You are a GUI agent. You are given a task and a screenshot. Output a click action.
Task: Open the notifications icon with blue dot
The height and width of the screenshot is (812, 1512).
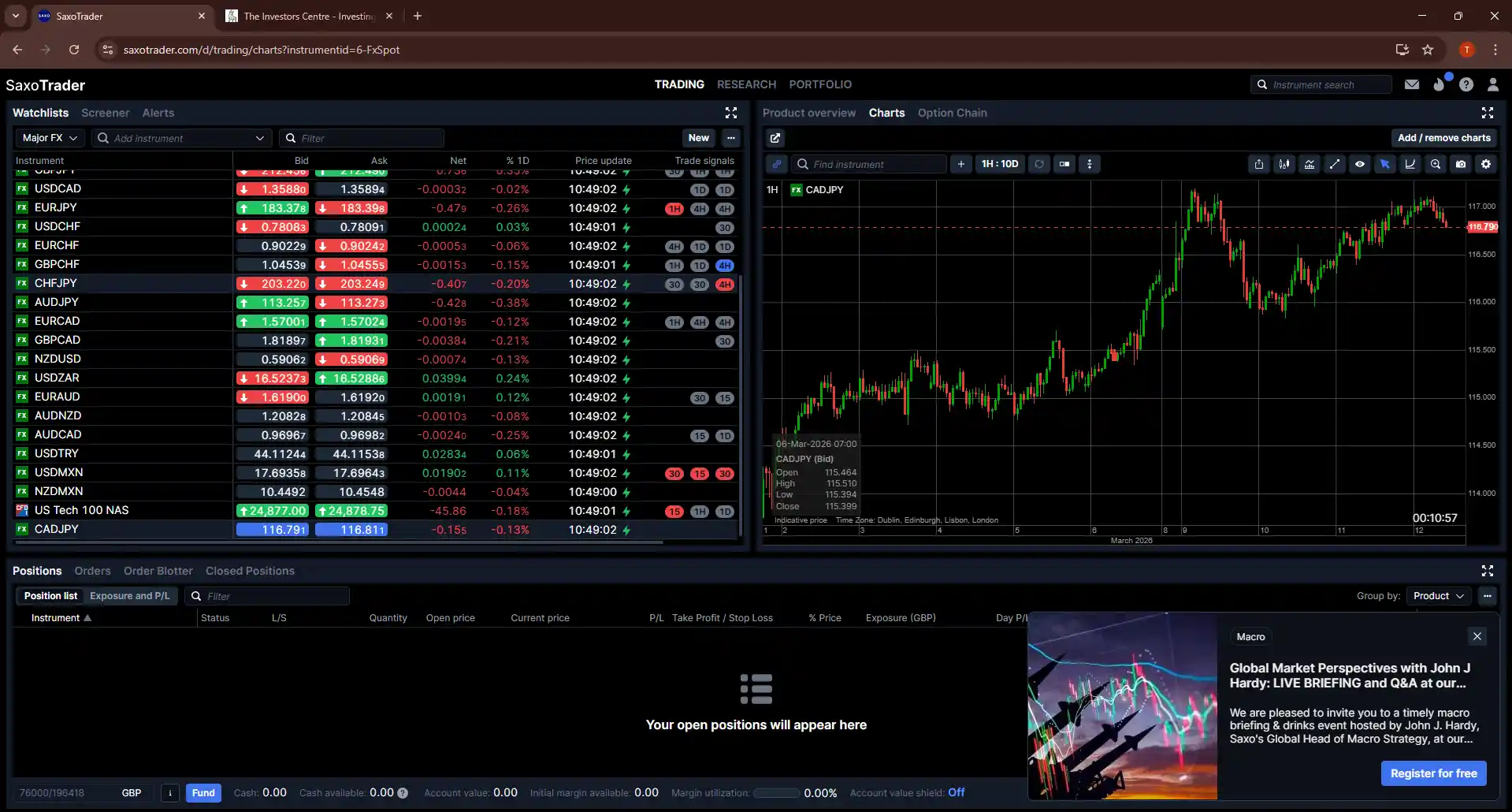[1440, 84]
